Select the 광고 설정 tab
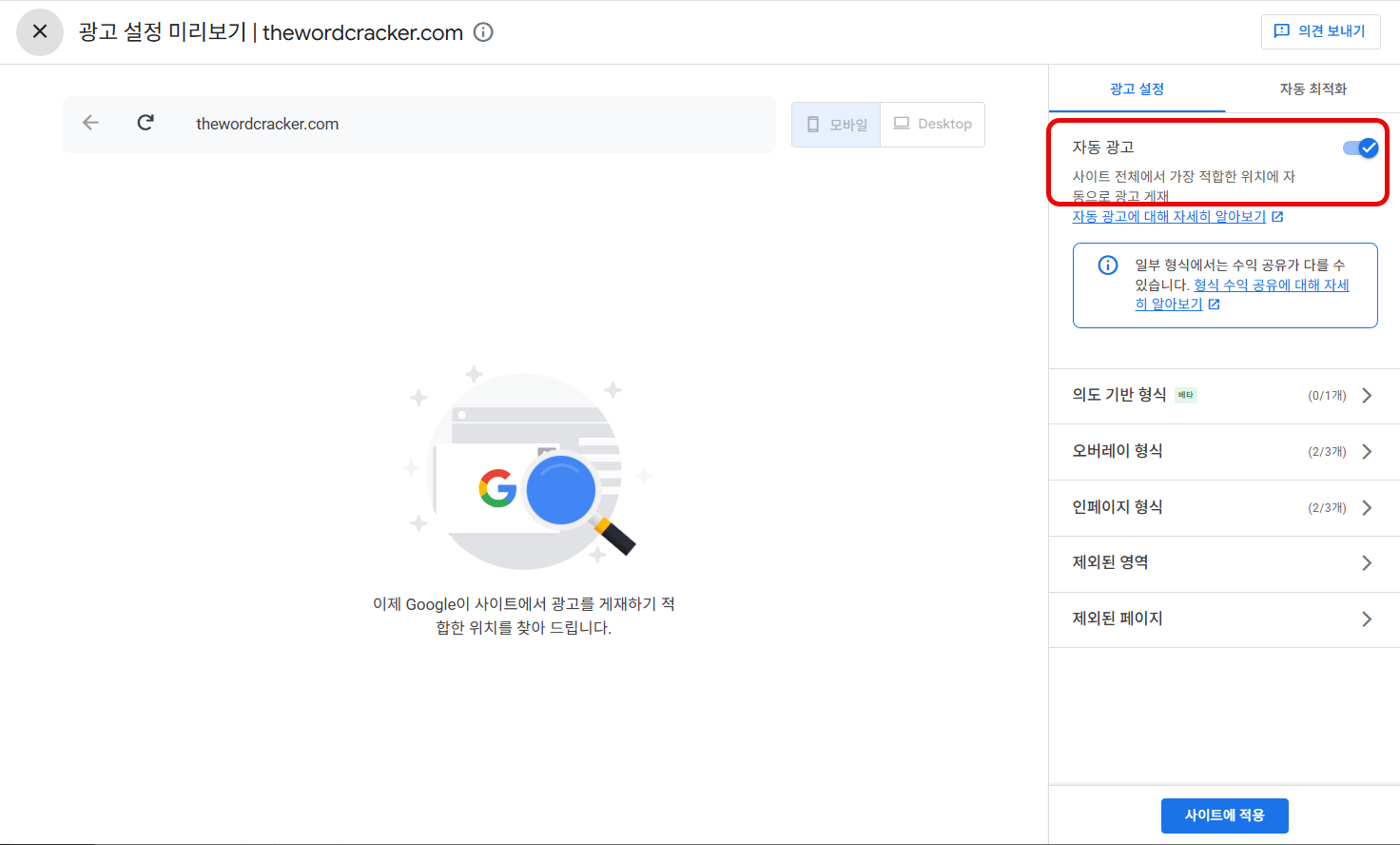 [x=1137, y=88]
